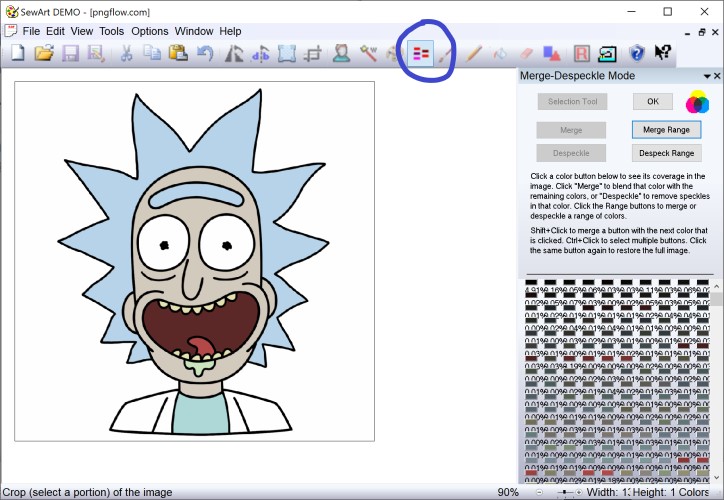Cut selection with the scissors icon
Image resolution: width=724 pixels, height=500 pixels.
[126, 53]
